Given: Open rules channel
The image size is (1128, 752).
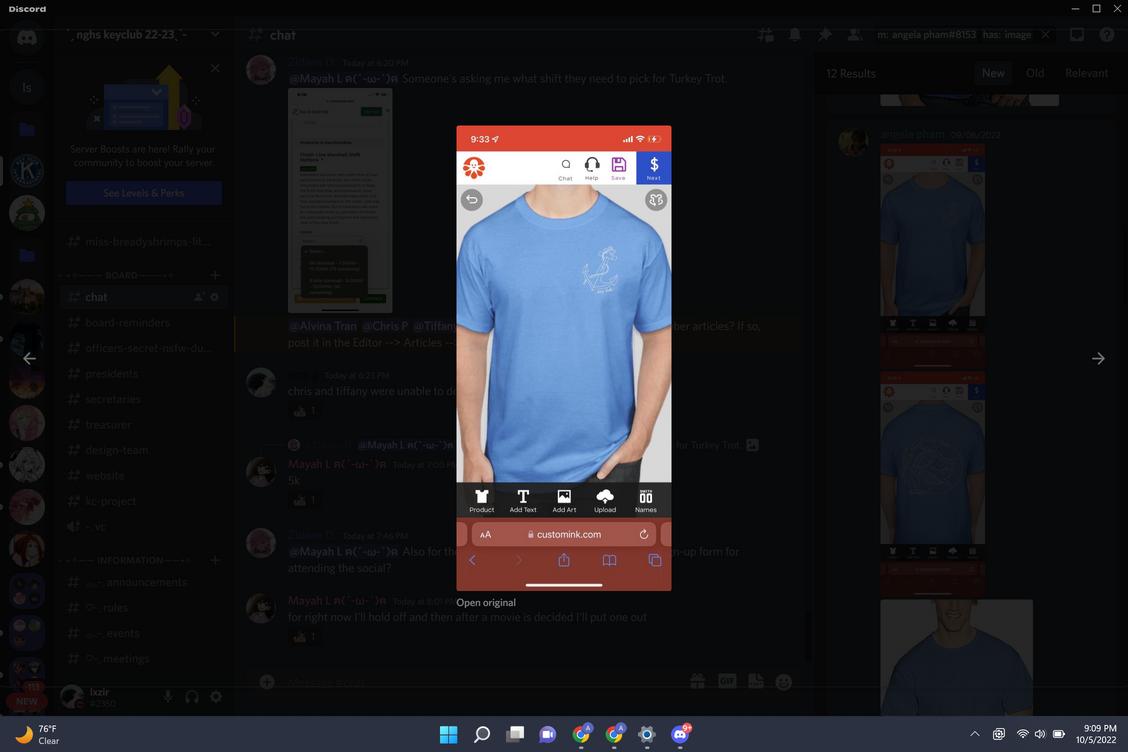Looking at the screenshot, I should coord(144,607).
